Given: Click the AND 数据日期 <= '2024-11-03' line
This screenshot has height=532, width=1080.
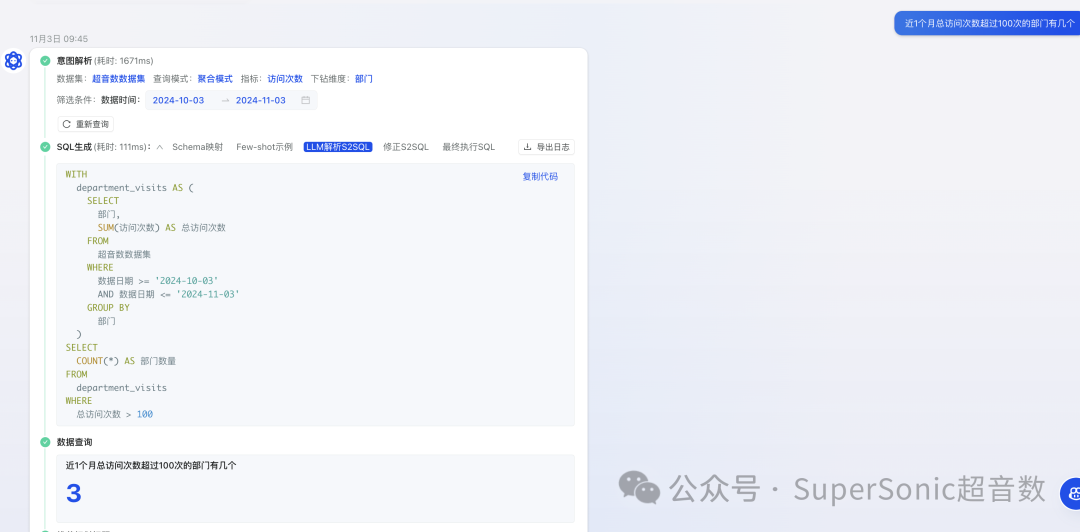Looking at the screenshot, I should tap(169, 294).
